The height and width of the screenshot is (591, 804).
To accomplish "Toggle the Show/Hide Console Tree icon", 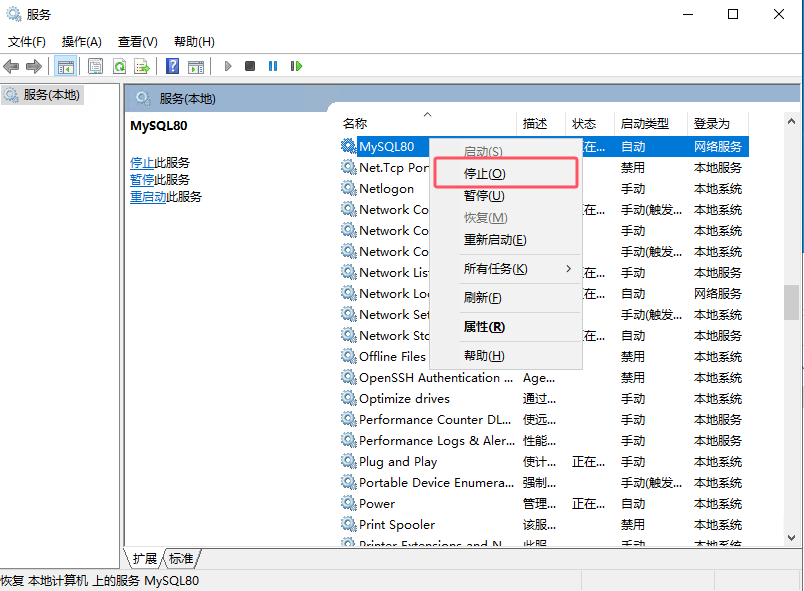I will coord(65,66).
